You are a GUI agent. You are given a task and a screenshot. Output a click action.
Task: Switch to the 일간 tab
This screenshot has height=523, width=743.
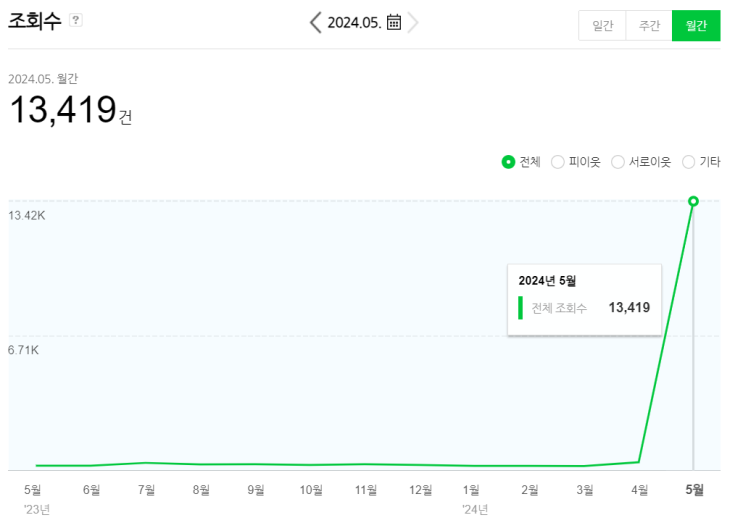(x=602, y=26)
